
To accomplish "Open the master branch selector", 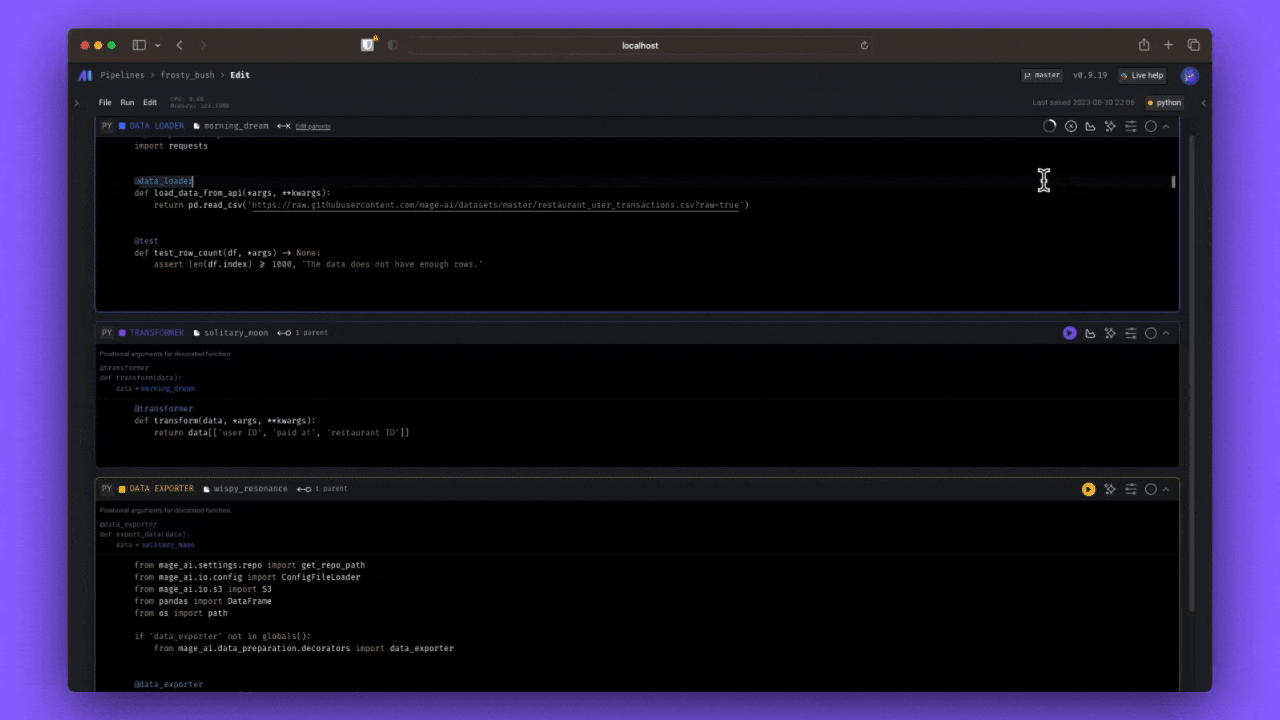I will click(1042, 75).
